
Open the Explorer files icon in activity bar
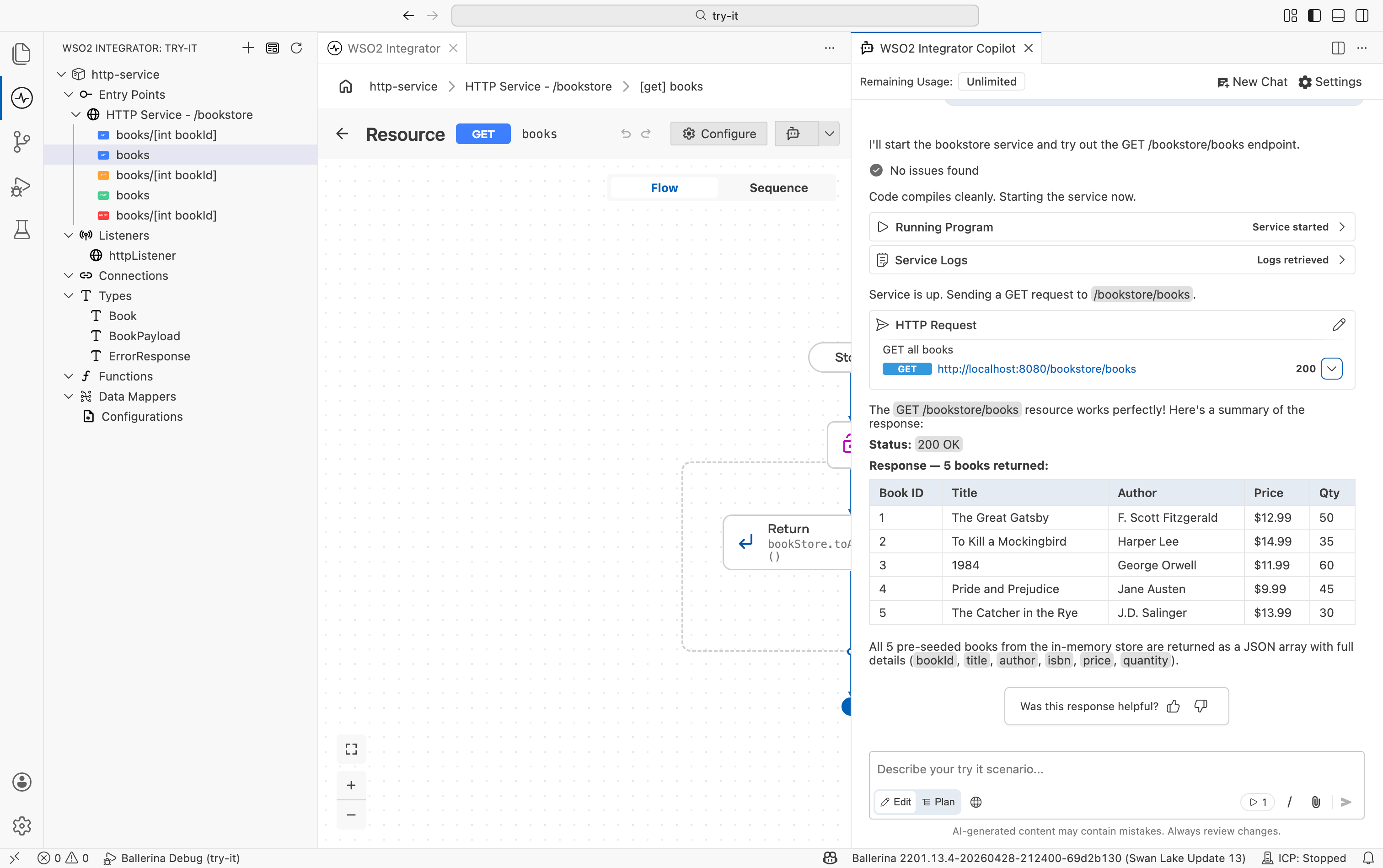22,54
